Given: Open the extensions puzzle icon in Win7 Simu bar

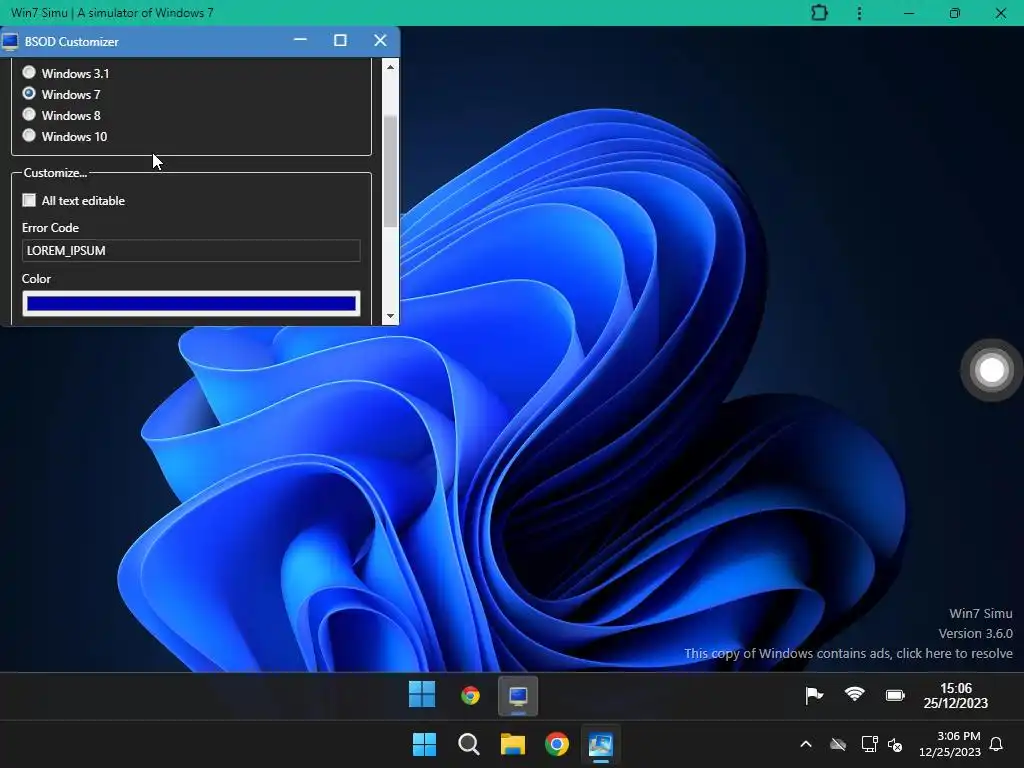Looking at the screenshot, I should point(819,13).
